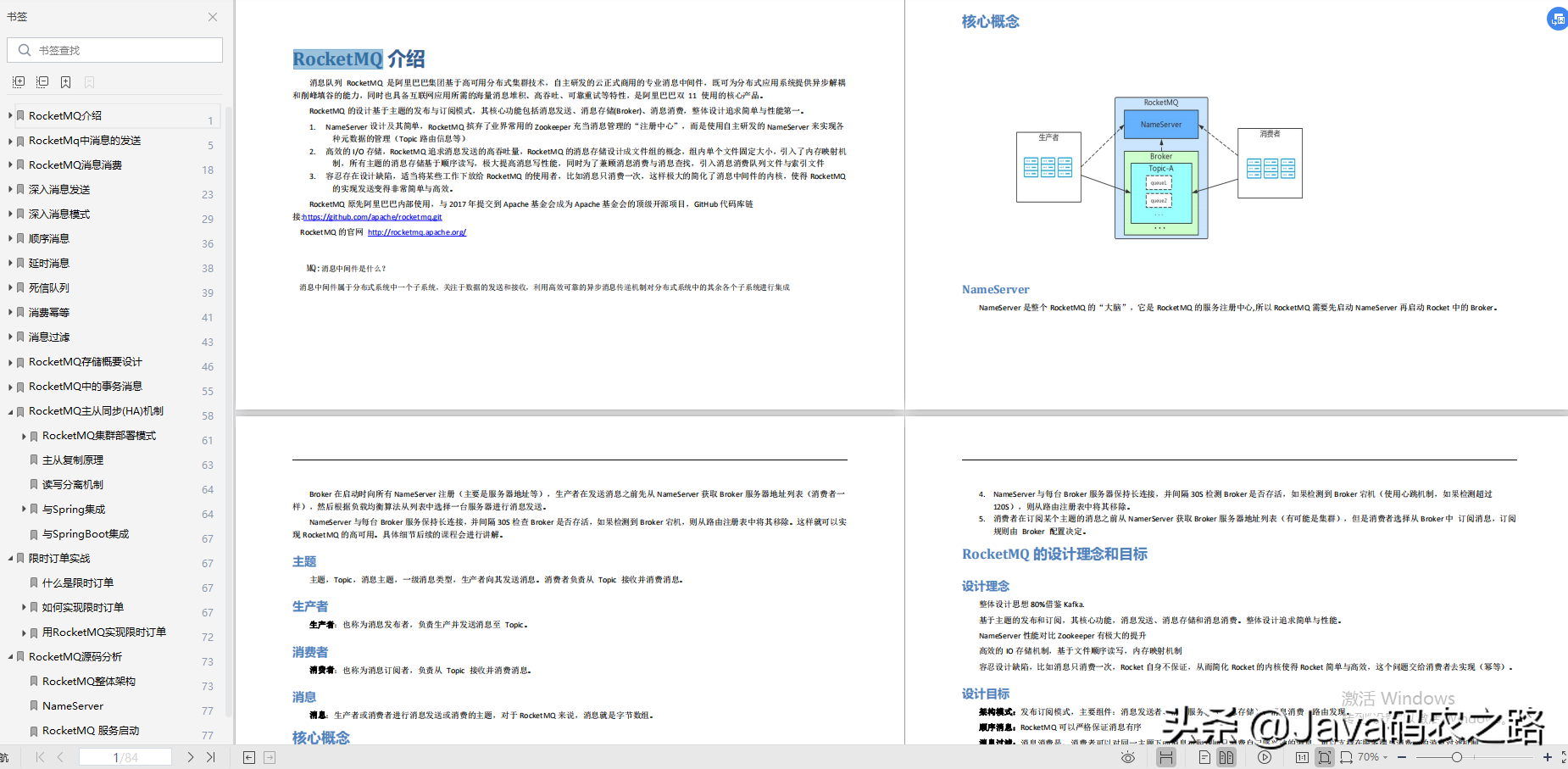The height and width of the screenshot is (769, 1568).
Task: Expand the RocketMQ集群部署模式 bookmark
Action: [x=24, y=436]
